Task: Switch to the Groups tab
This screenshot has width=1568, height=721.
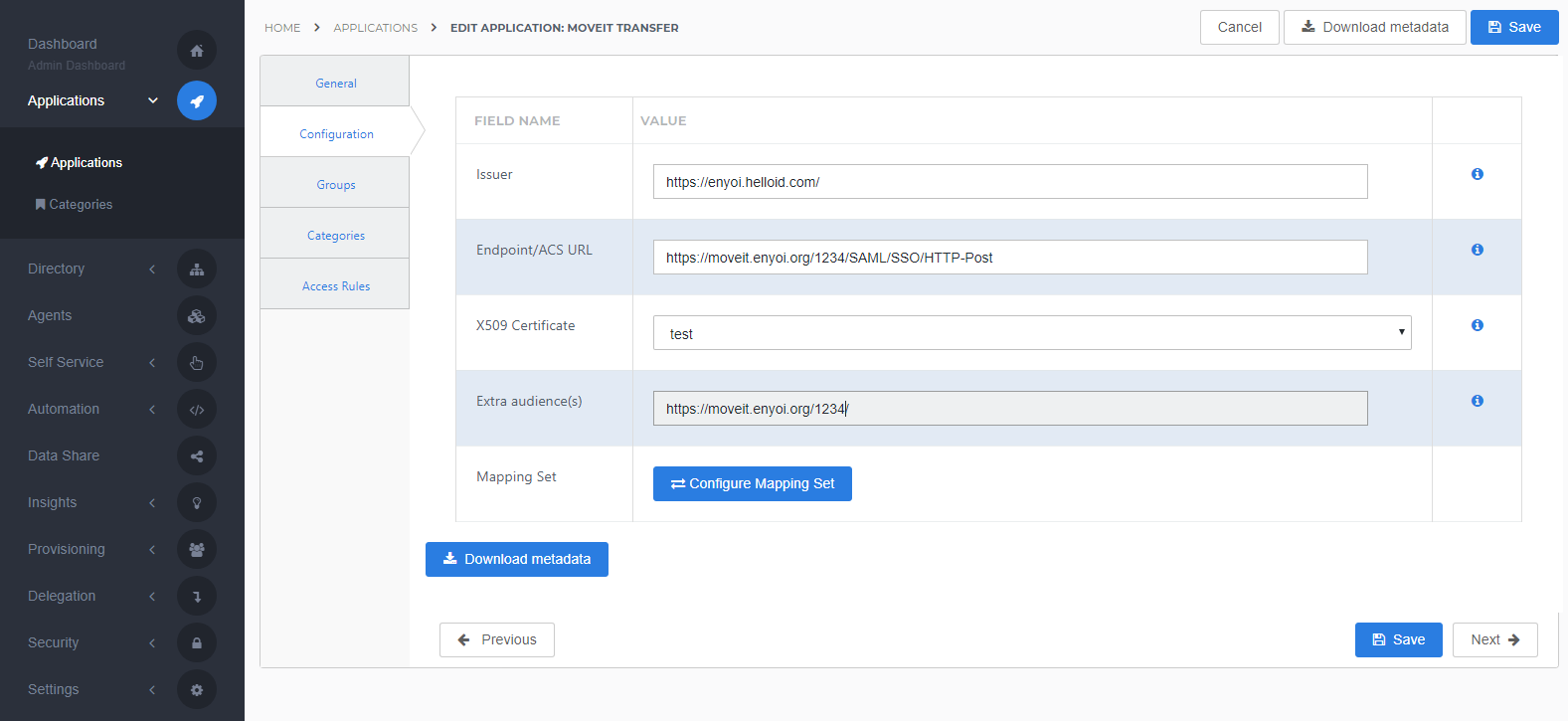Action: (335, 183)
